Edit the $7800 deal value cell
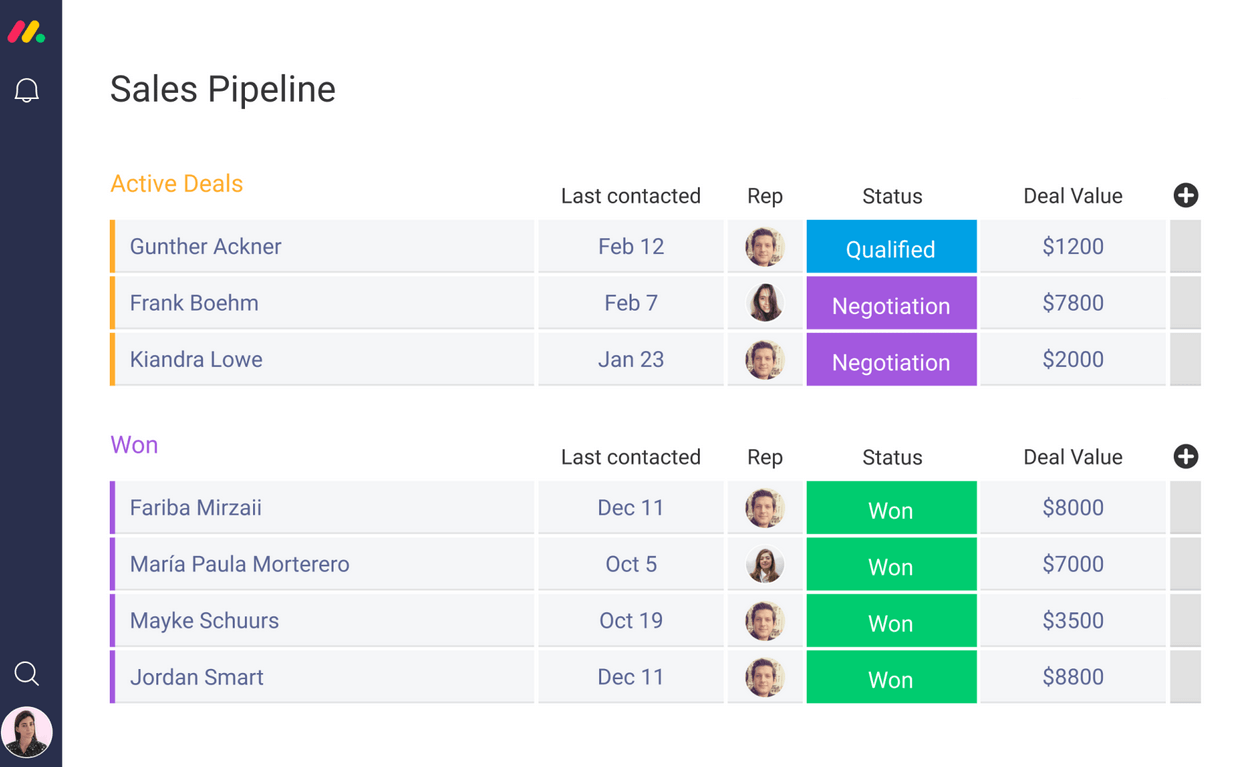1238x767 pixels. coord(1072,303)
